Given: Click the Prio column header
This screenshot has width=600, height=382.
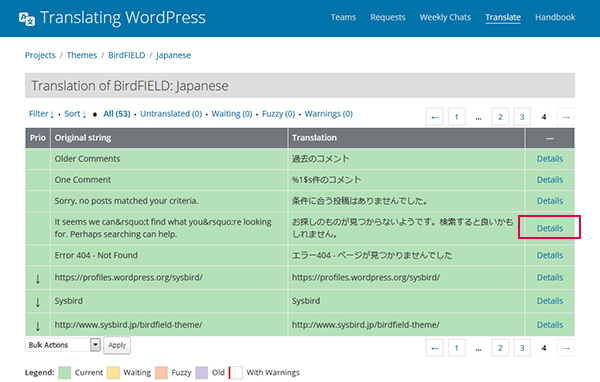Looking at the screenshot, I should 38,138.
